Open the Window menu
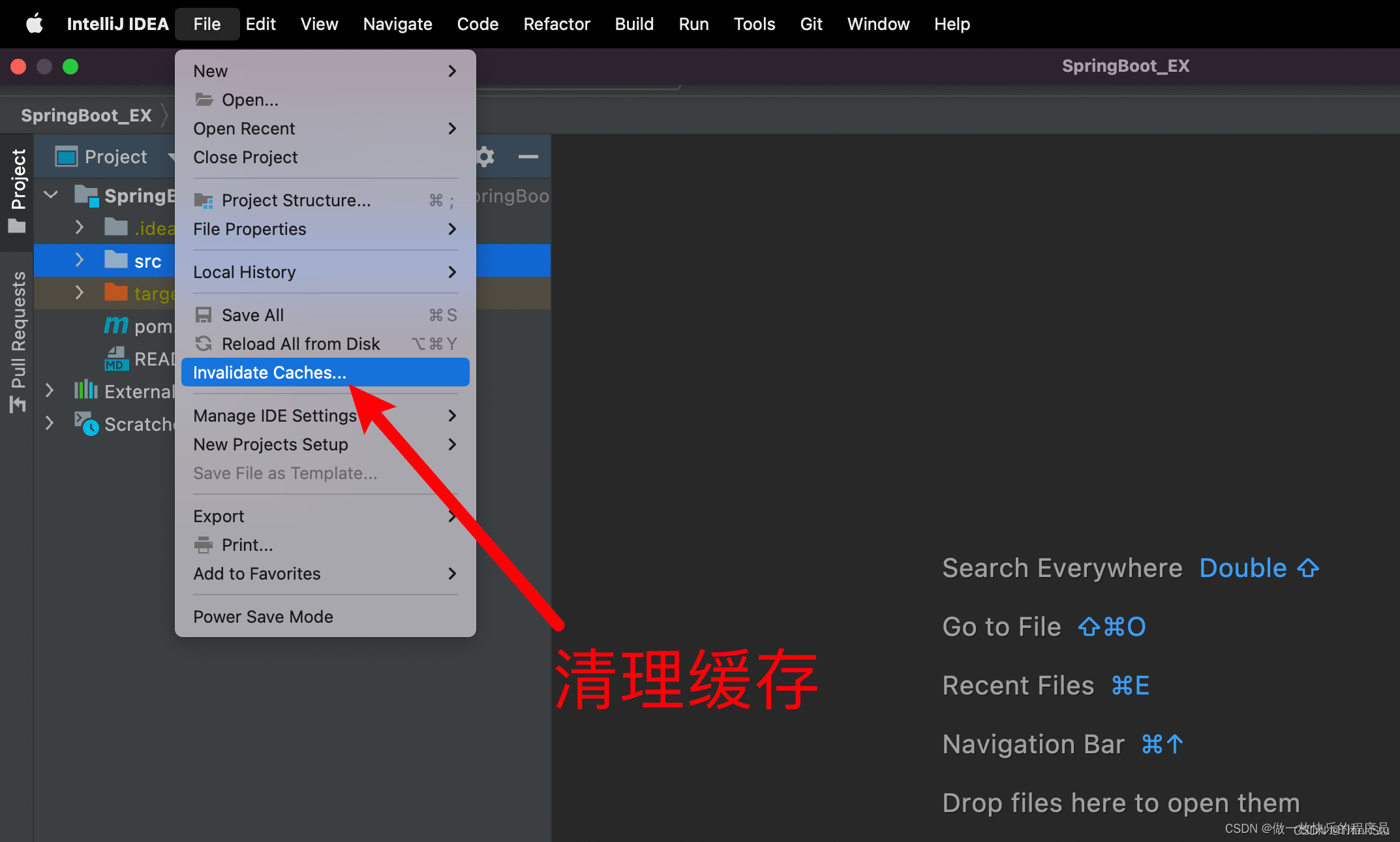 coord(878,24)
